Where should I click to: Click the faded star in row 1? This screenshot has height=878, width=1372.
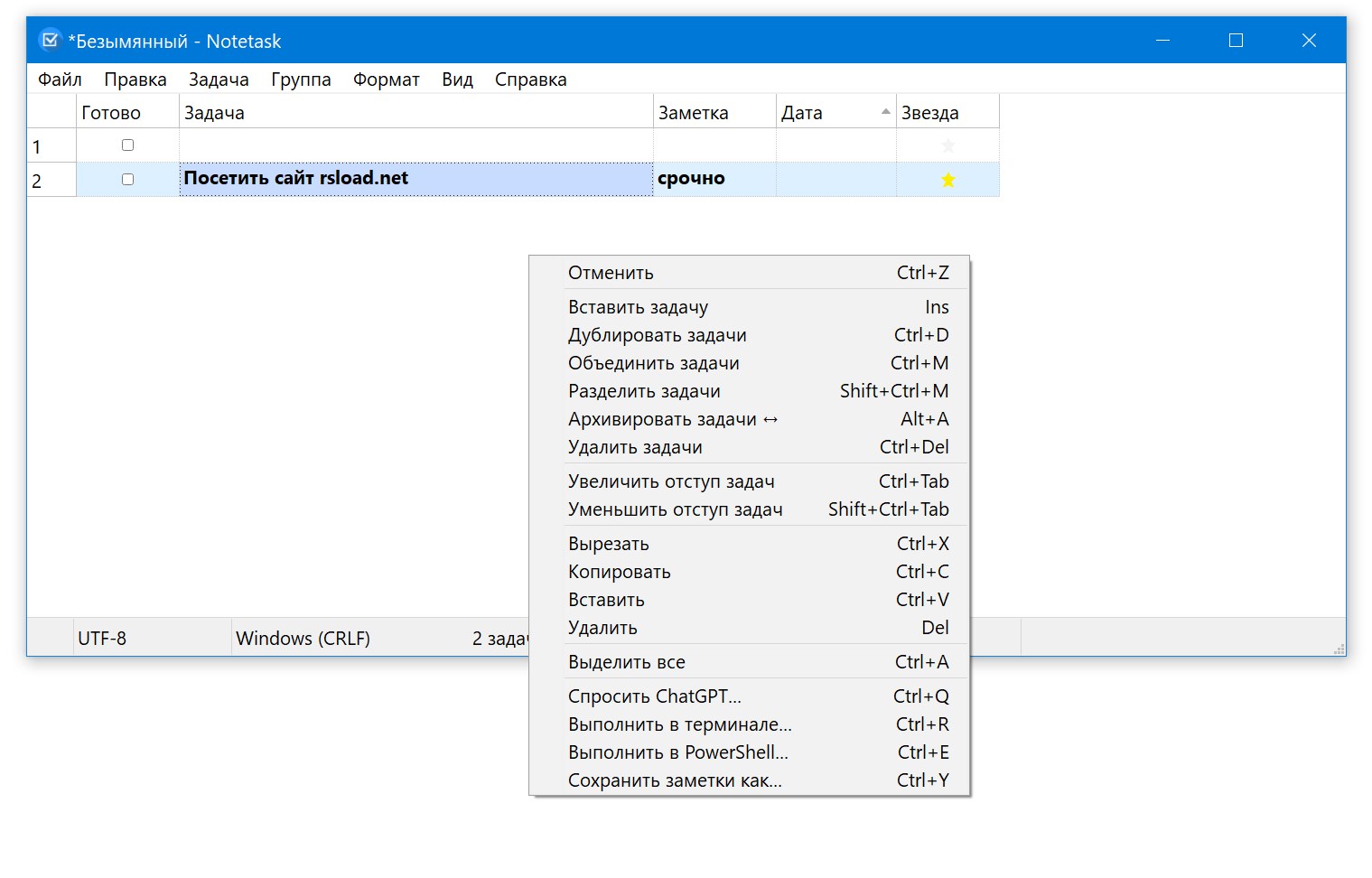(x=947, y=145)
